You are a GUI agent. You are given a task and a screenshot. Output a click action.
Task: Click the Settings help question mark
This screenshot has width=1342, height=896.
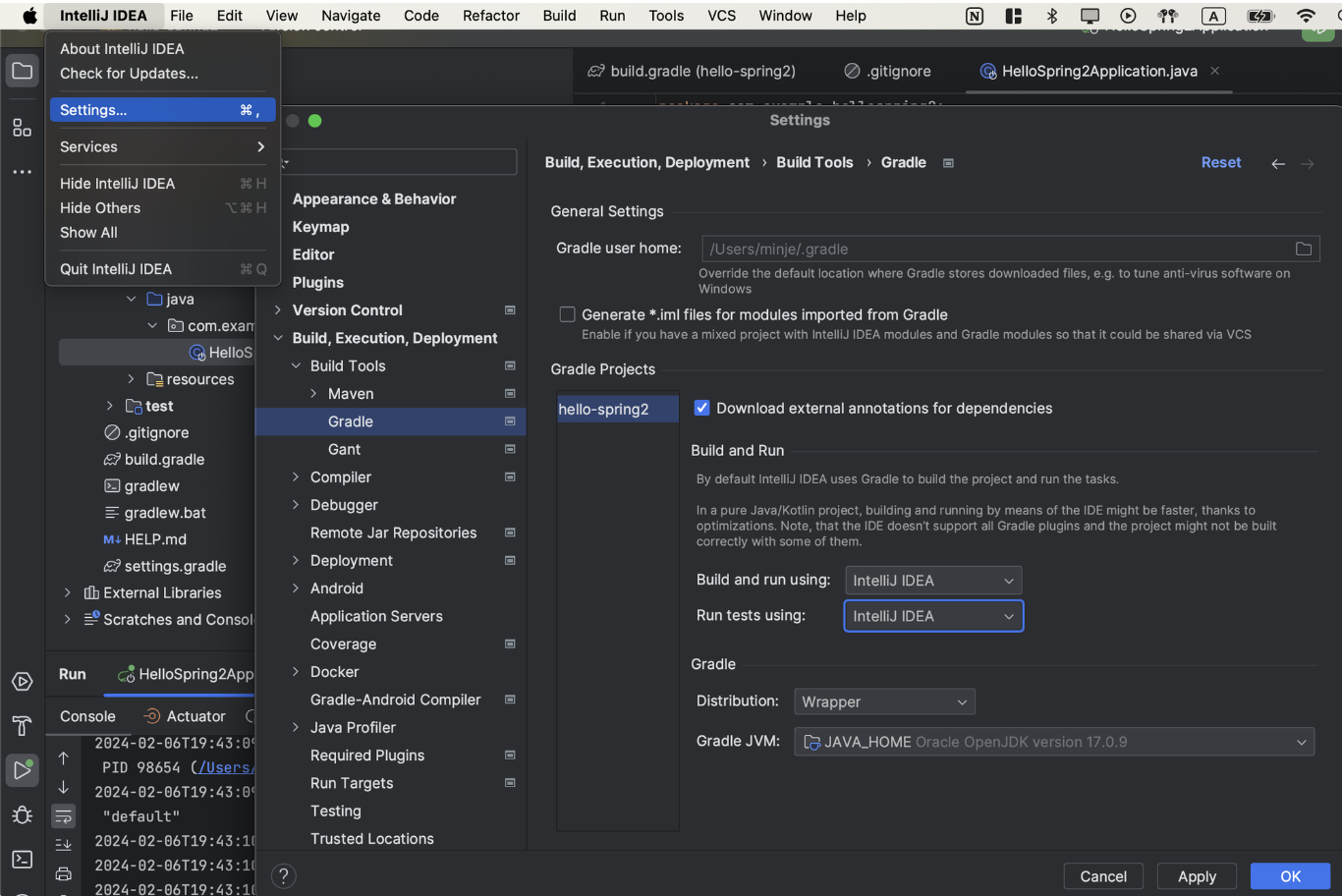(283, 876)
